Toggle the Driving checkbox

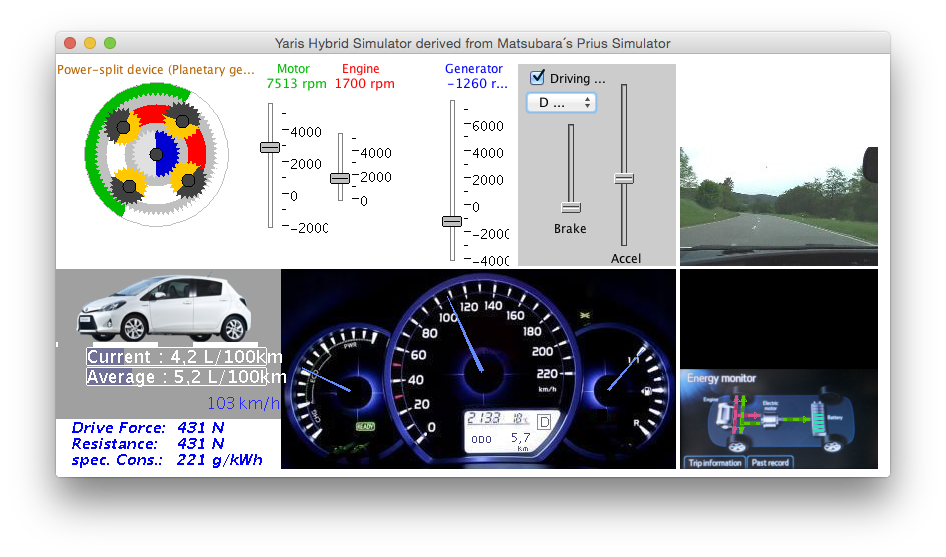point(537,77)
